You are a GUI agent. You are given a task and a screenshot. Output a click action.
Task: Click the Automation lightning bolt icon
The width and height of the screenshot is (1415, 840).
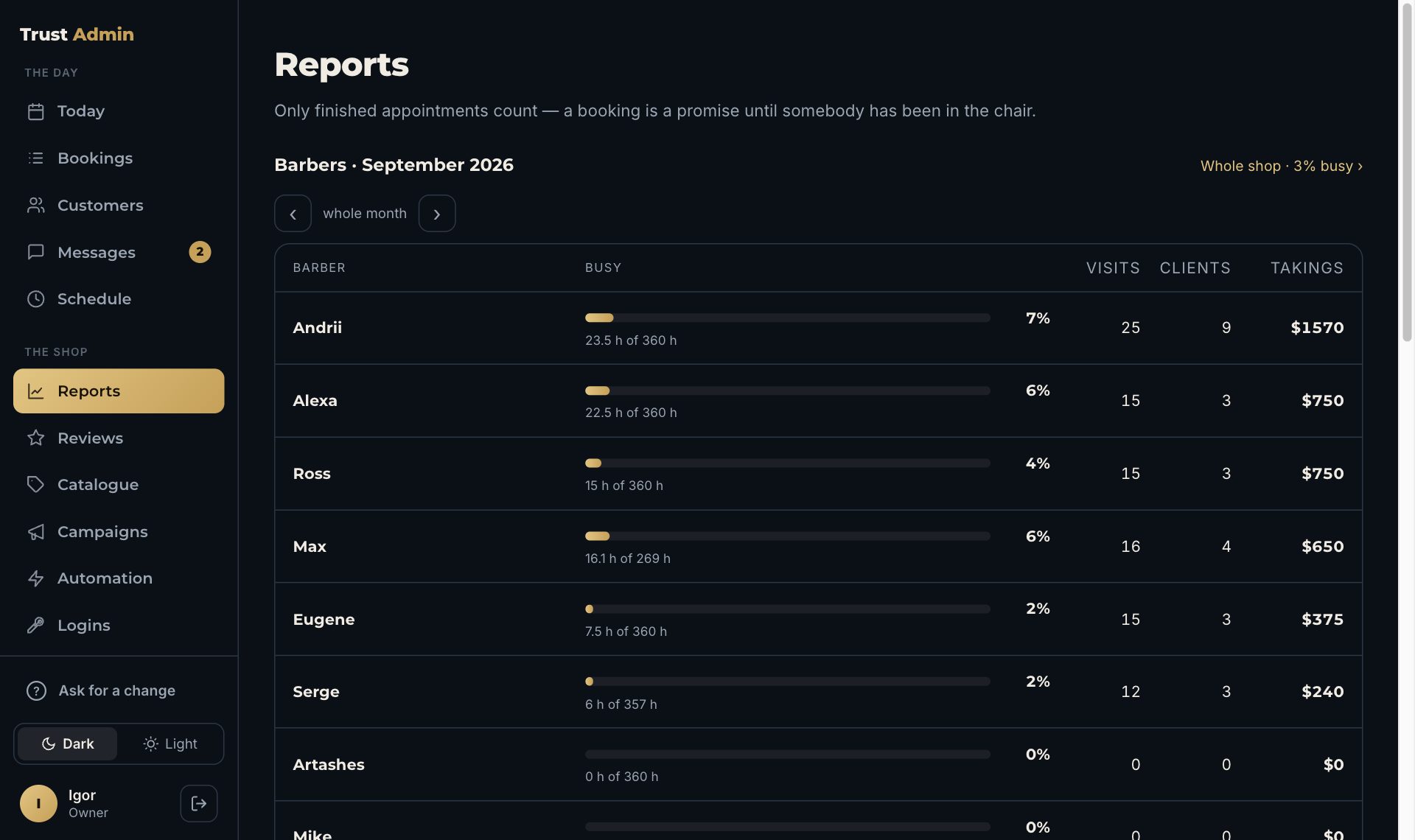[35, 578]
